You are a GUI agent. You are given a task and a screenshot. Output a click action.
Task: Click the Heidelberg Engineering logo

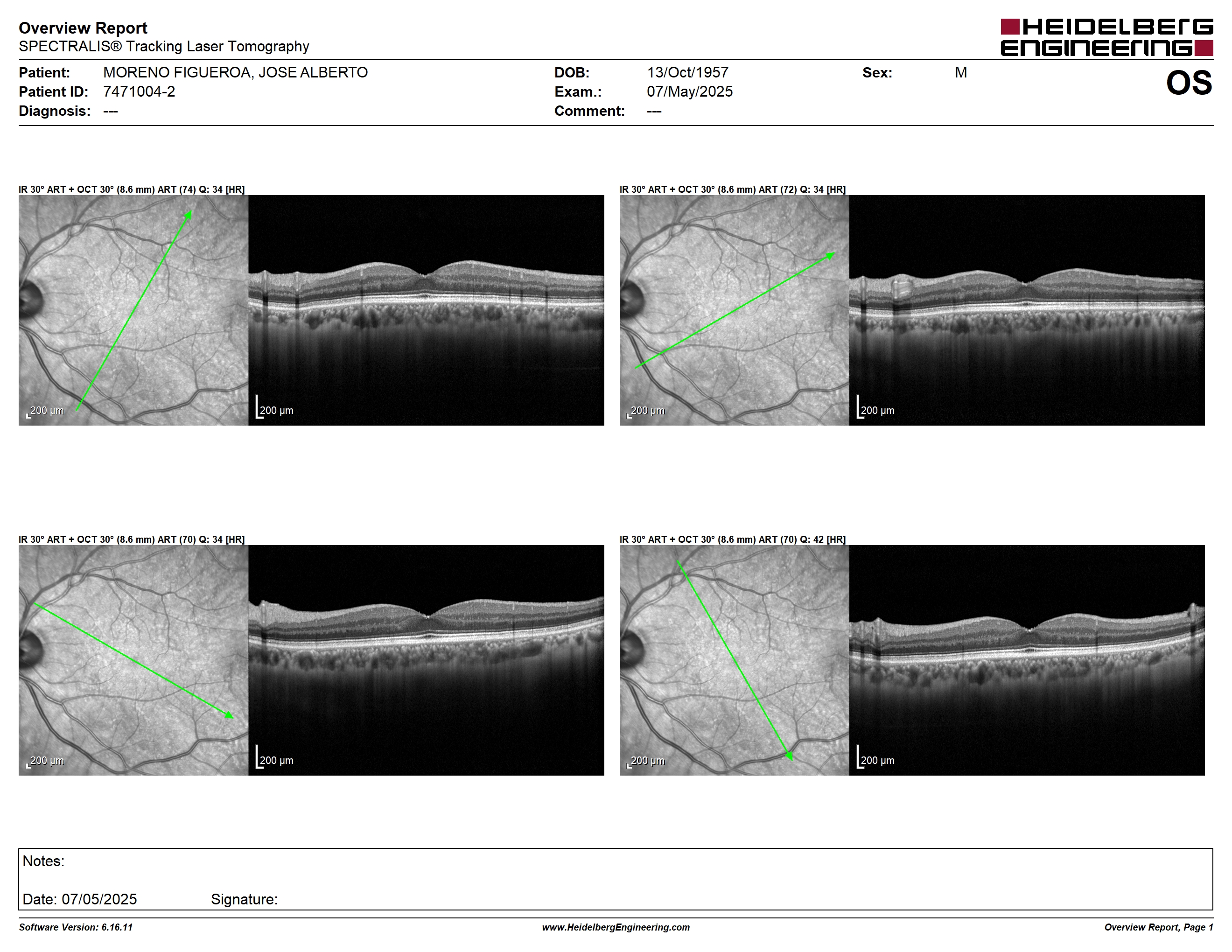pos(1107,37)
